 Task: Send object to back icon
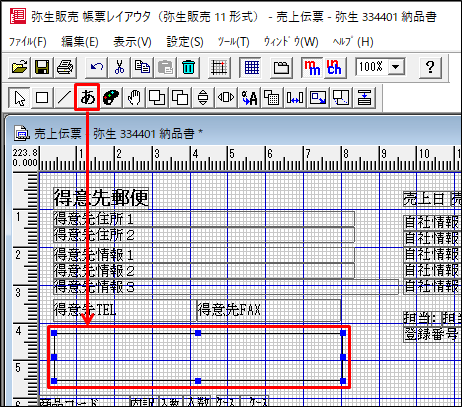[180, 98]
